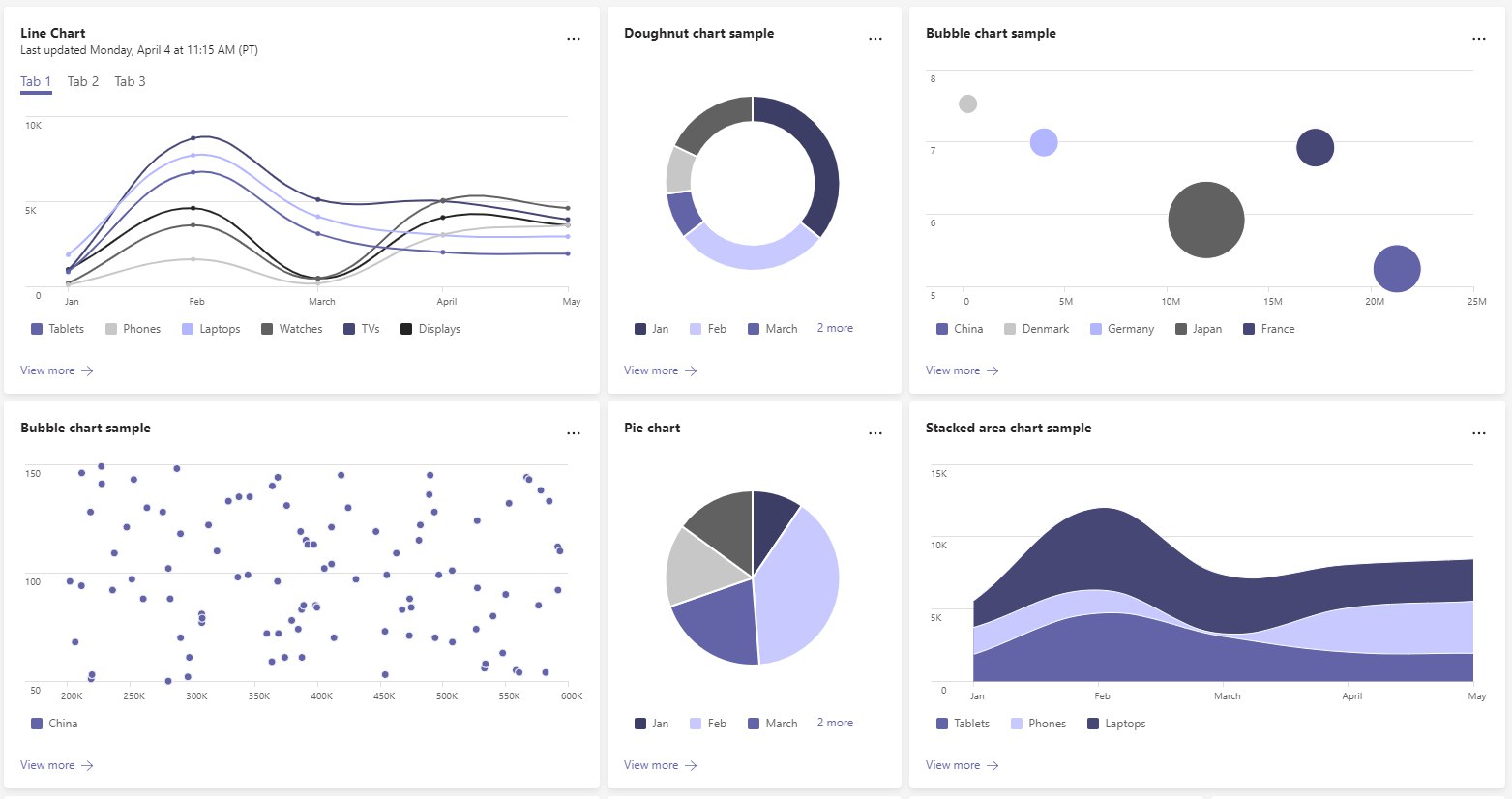The image size is (1512, 799).
Task: Open the Line Chart card's more options menu
Action: pos(574,39)
